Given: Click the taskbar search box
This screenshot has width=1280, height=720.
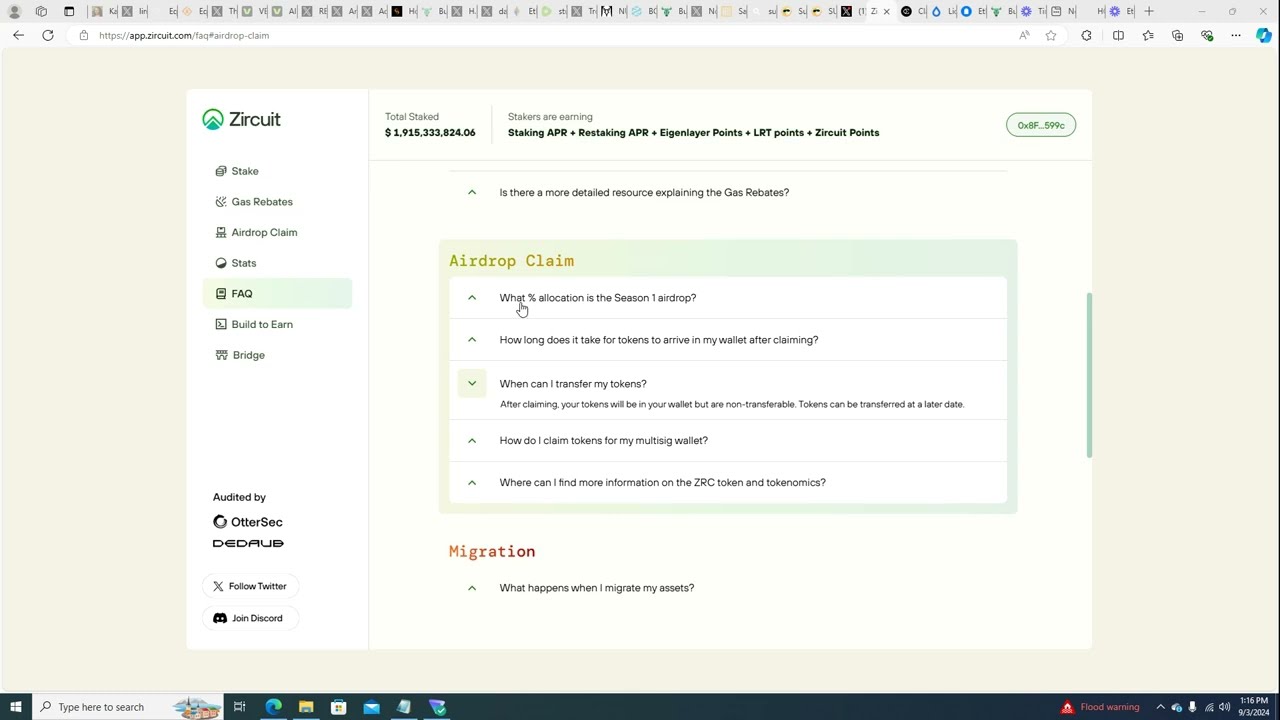Looking at the screenshot, I should point(126,707).
